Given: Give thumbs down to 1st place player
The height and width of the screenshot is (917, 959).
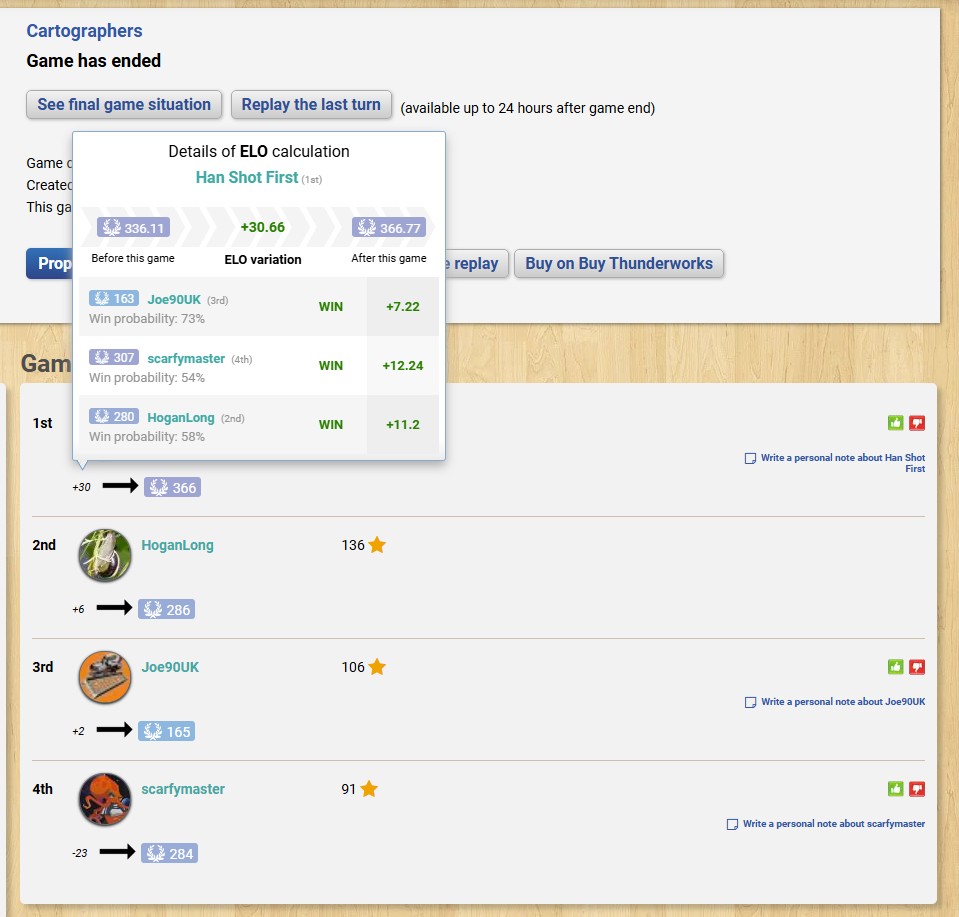Looking at the screenshot, I should pyautogui.click(x=917, y=423).
